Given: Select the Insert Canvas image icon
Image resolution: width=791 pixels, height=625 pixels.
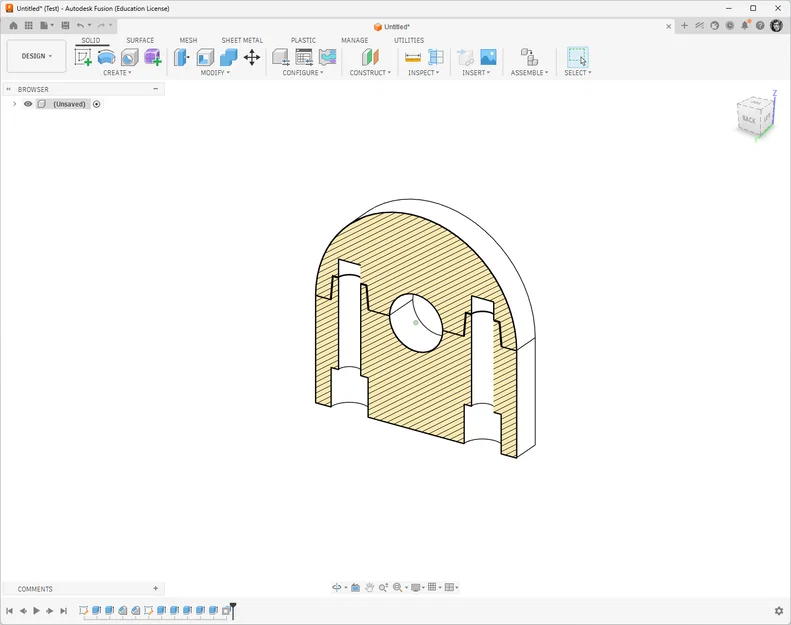Looking at the screenshot, I should click(x=488, y=57).
